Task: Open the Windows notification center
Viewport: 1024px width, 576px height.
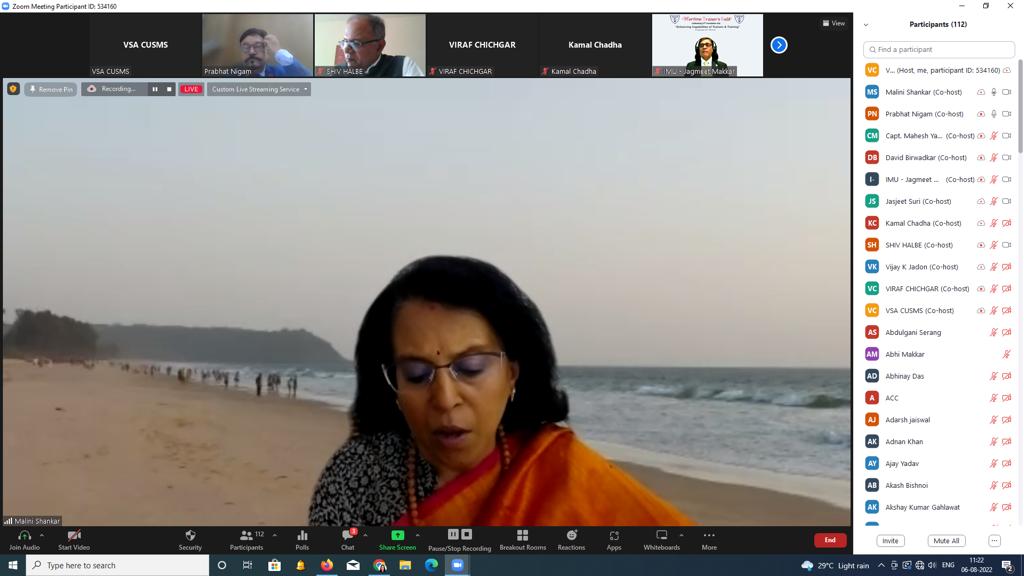Action: tap(1008, 566)
